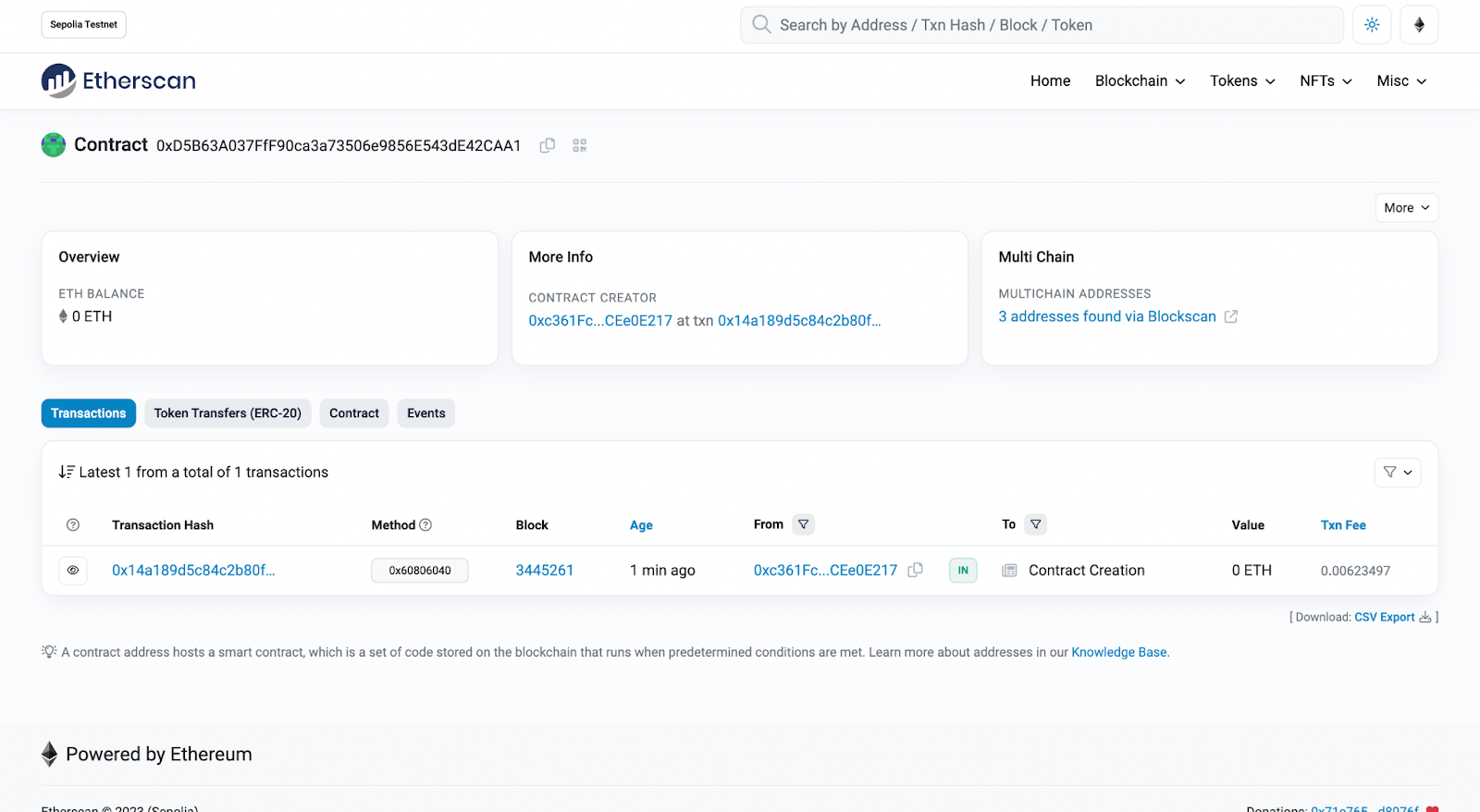This screenshot has width=1480, height=812.
Task: Click the search address input field
Action: (x=1041, y=25)
